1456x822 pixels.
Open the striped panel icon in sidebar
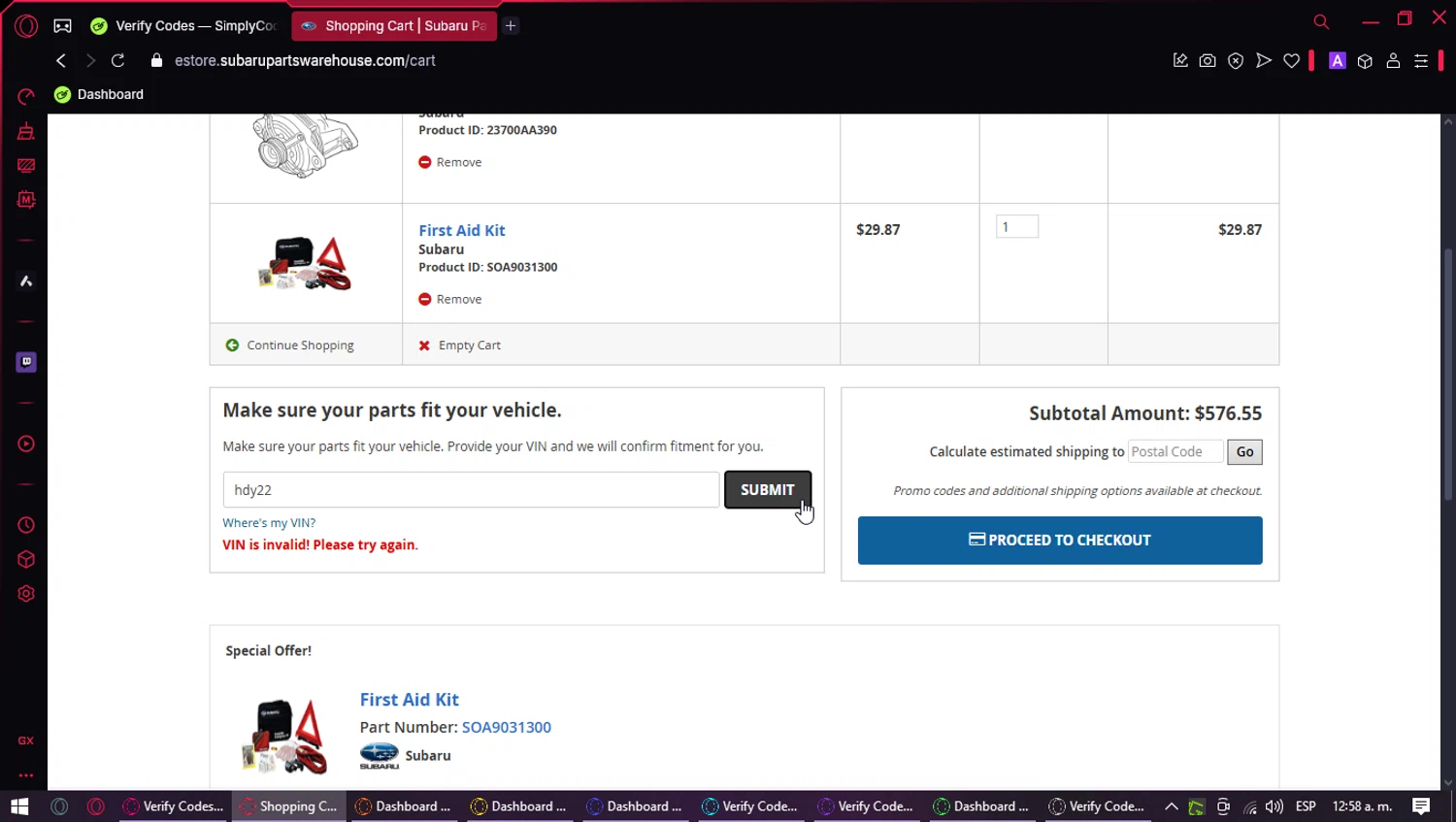(x=26, y=166)
